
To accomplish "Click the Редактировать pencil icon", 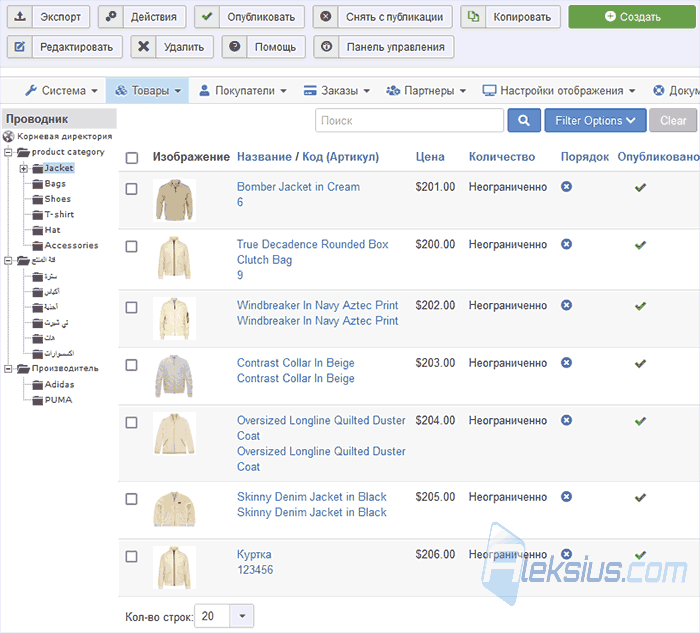I will [20, 47].
